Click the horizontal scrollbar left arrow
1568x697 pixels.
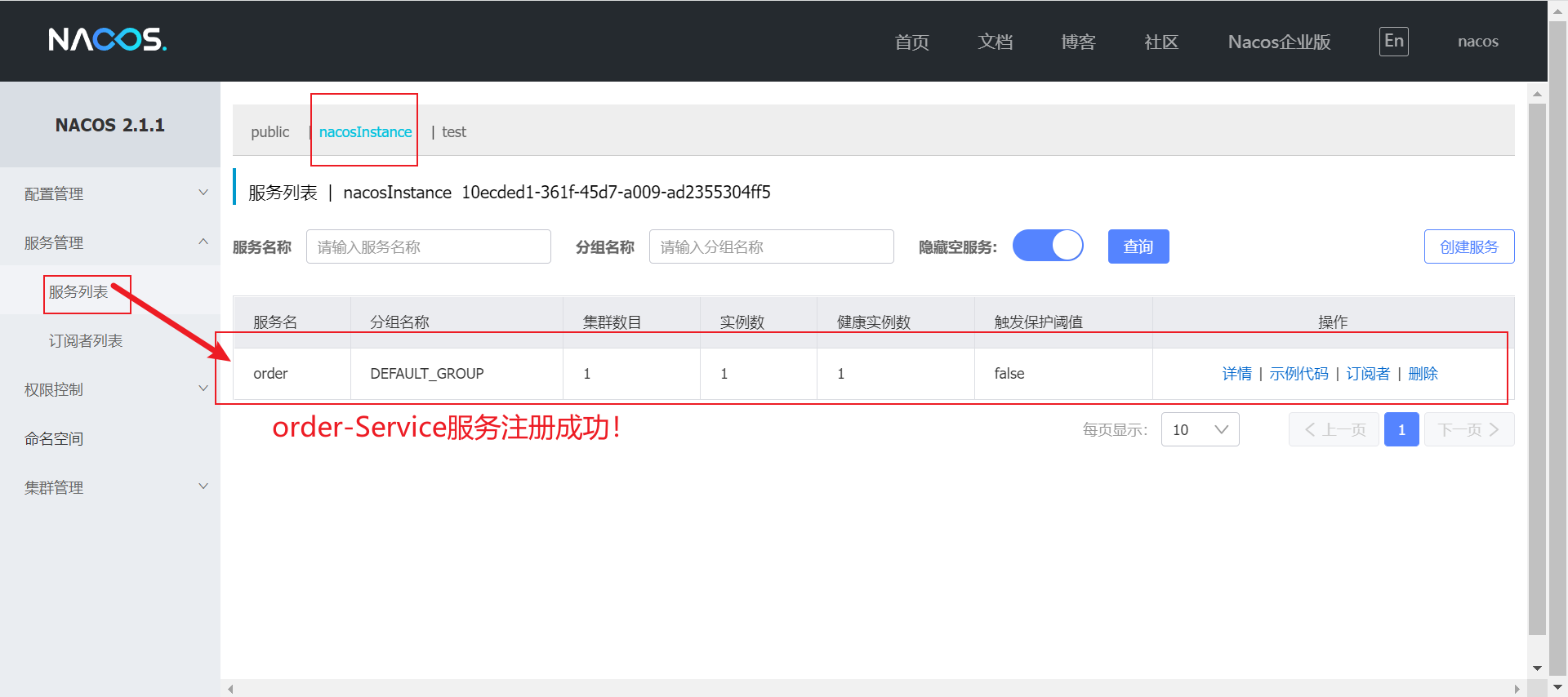(x=230, y=689)
